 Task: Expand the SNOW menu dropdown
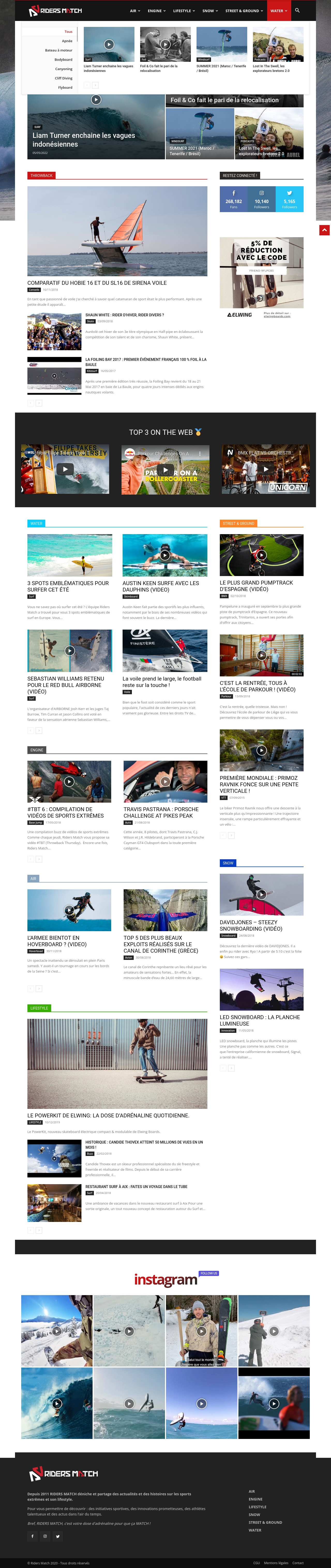(210, 11)
